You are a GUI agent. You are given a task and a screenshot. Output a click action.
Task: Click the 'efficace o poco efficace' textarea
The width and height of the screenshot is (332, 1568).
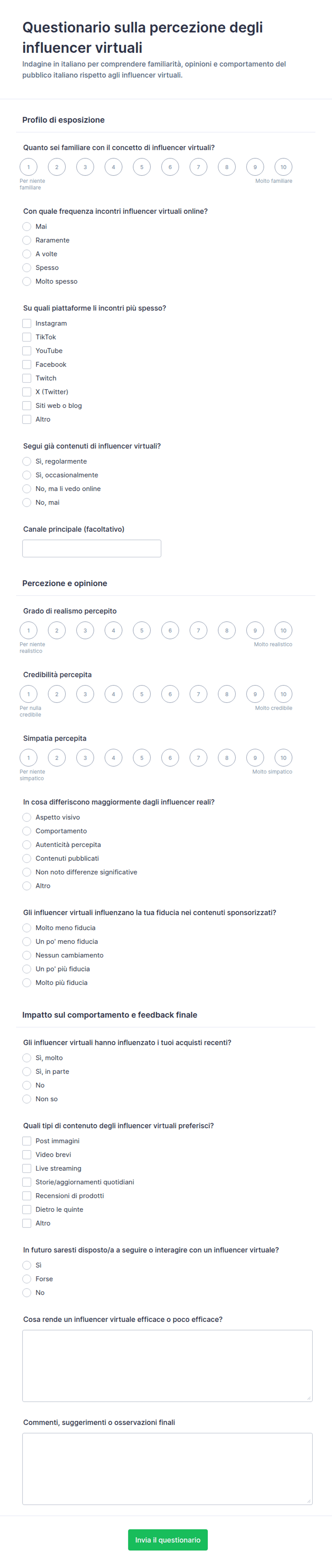(x=167, y=1366)
